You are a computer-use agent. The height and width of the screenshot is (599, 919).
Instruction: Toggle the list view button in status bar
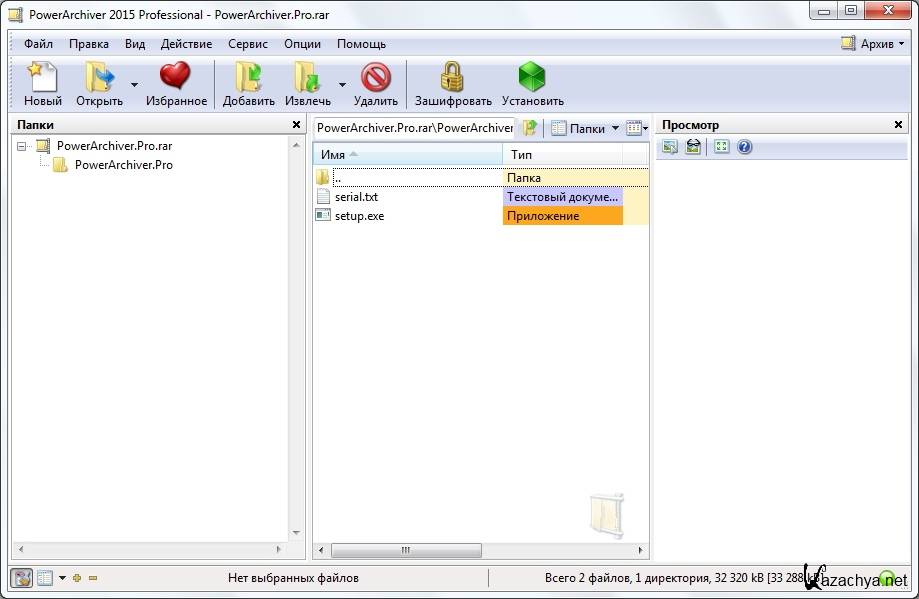coord(45,578)
